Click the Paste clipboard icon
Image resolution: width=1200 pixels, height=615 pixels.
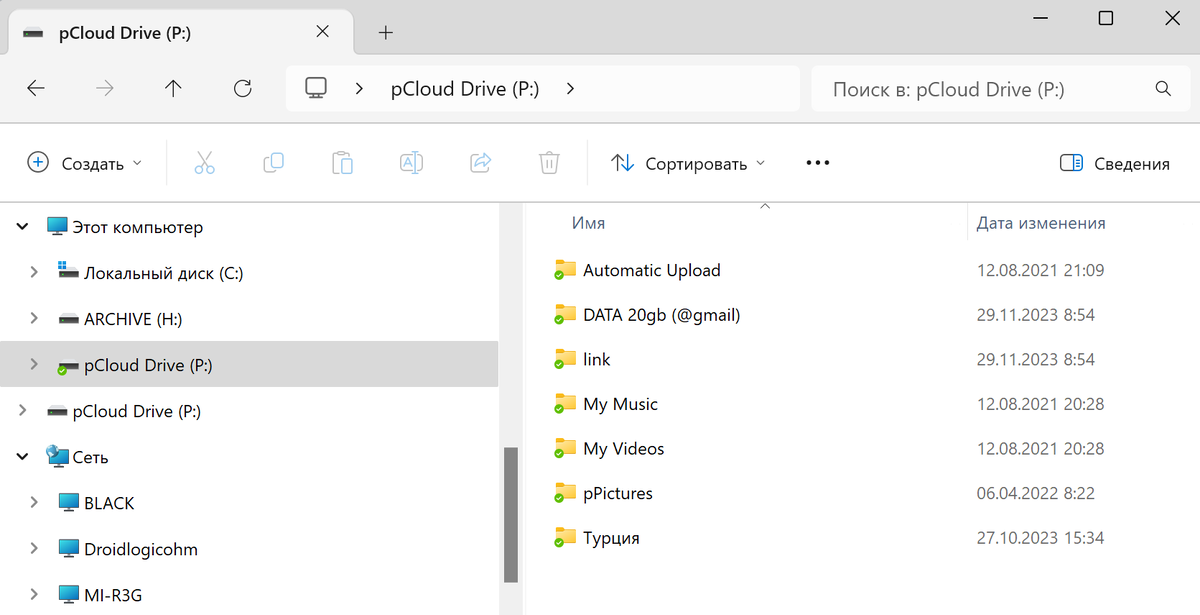(342, 163)
